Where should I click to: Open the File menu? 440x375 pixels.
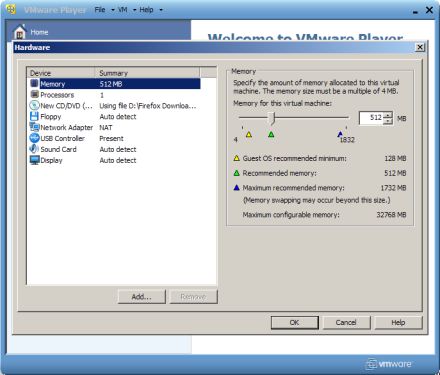tap(100, 10)
